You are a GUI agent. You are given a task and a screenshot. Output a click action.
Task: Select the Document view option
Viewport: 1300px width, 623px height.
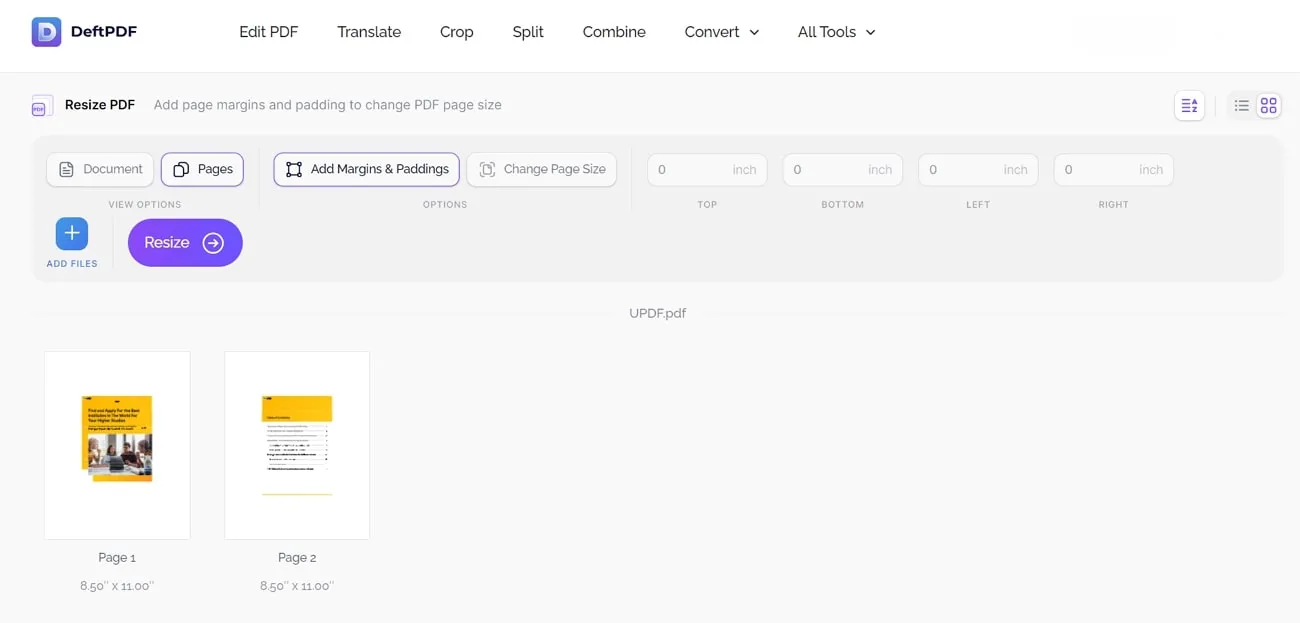click(100, 169)
